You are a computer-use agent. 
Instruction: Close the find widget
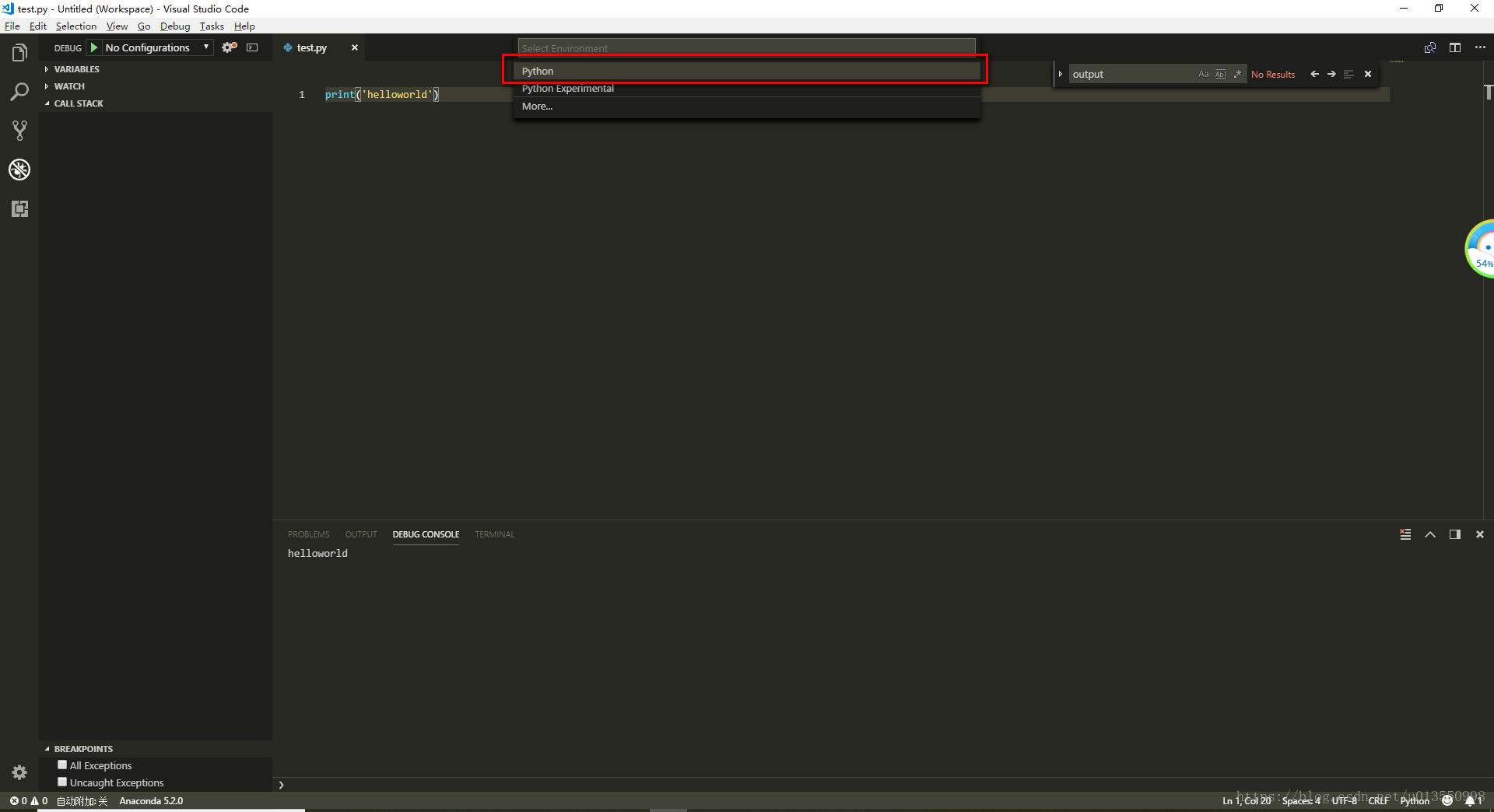pyautogui.click(x=1368, y=74)
